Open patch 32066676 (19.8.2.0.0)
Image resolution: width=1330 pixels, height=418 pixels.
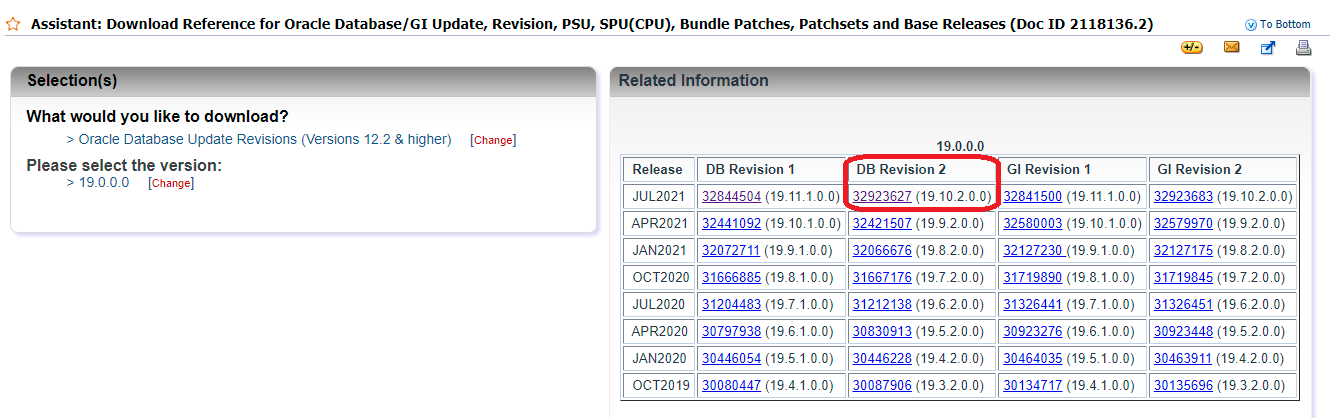tap(881, 250)
